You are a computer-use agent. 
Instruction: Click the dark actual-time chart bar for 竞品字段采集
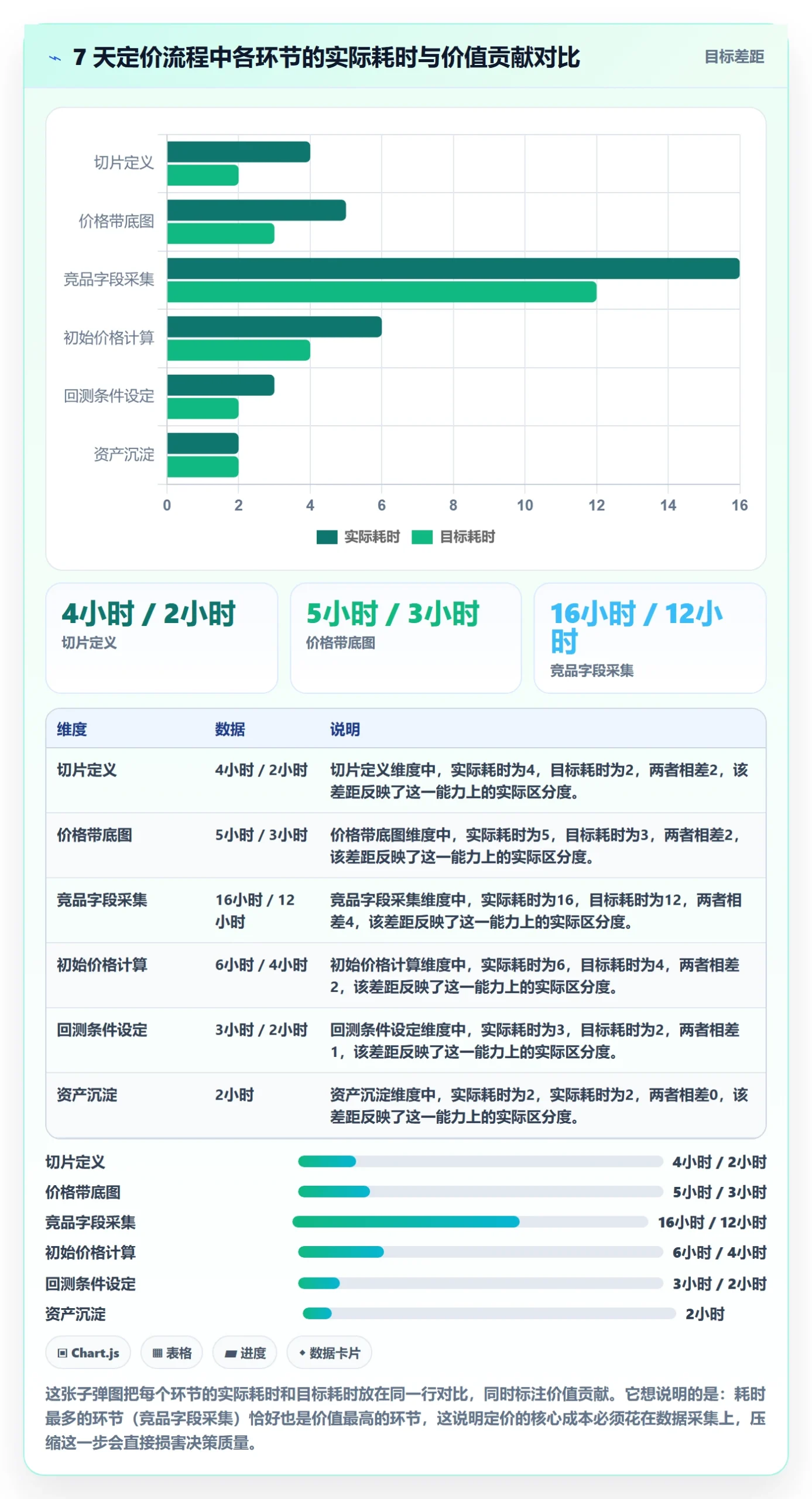(453, 269)
